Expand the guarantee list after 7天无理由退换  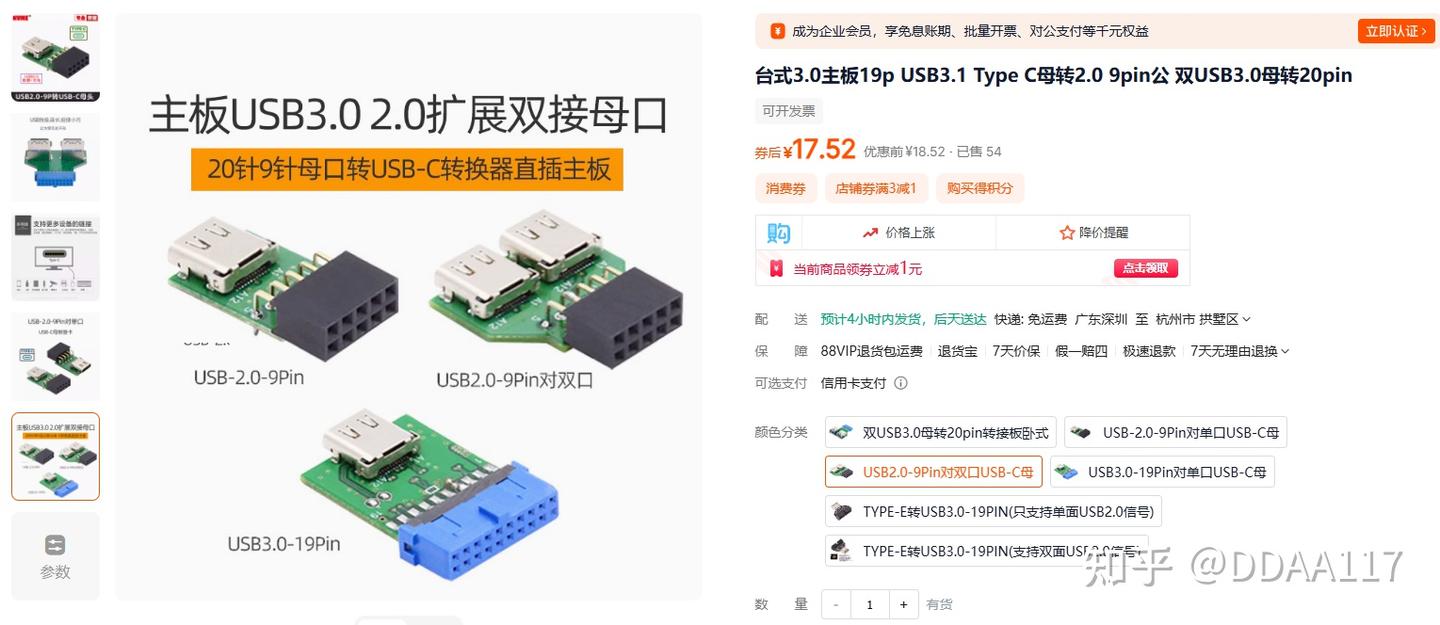1285,351
